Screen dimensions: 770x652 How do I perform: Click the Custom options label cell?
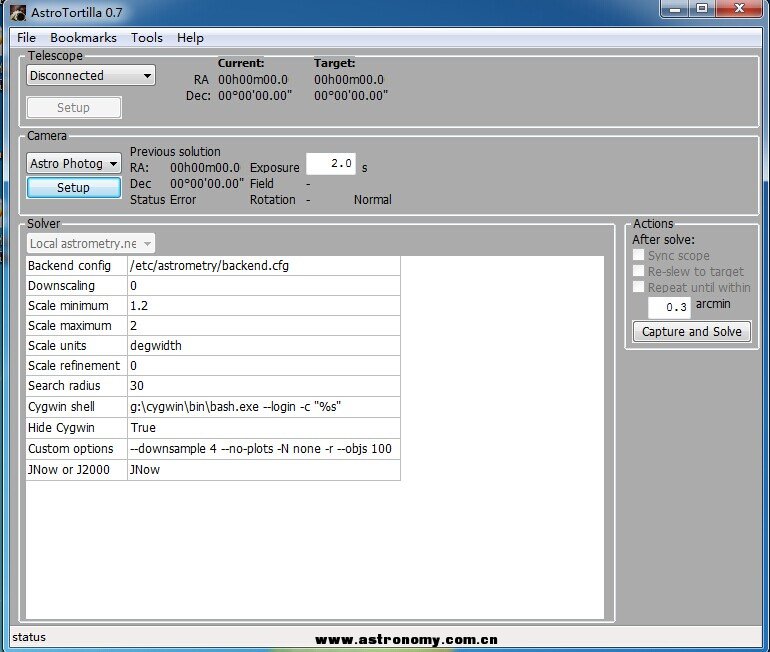(x=76, y=449)
